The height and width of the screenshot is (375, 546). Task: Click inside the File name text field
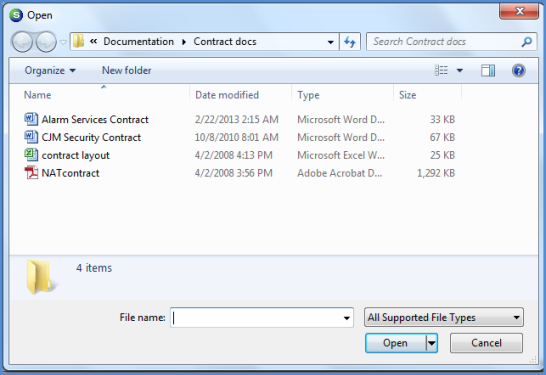click(257, 318)
